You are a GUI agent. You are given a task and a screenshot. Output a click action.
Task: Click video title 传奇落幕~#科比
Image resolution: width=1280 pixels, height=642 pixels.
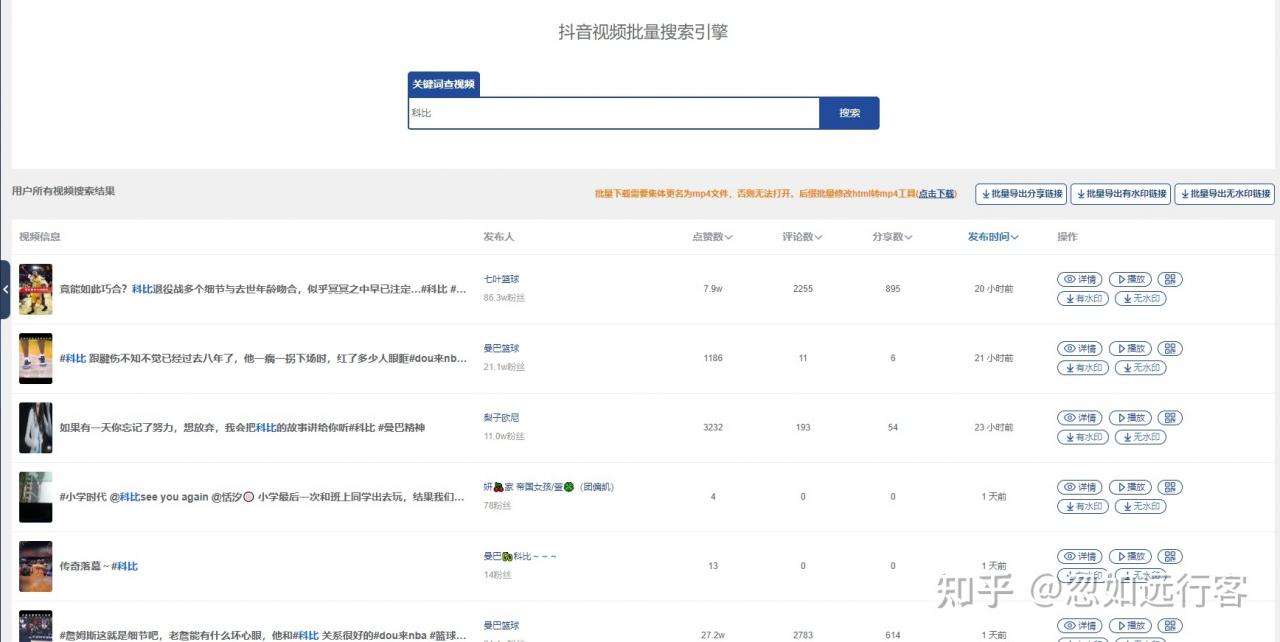(98, 566)
